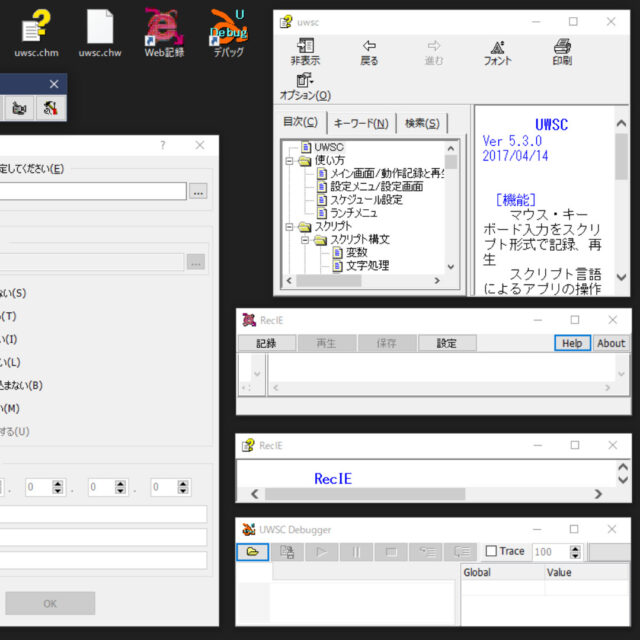Click the up chevron in RecIE help scrollbar
The image size is (640, 640).
click(x=623, y=467)
